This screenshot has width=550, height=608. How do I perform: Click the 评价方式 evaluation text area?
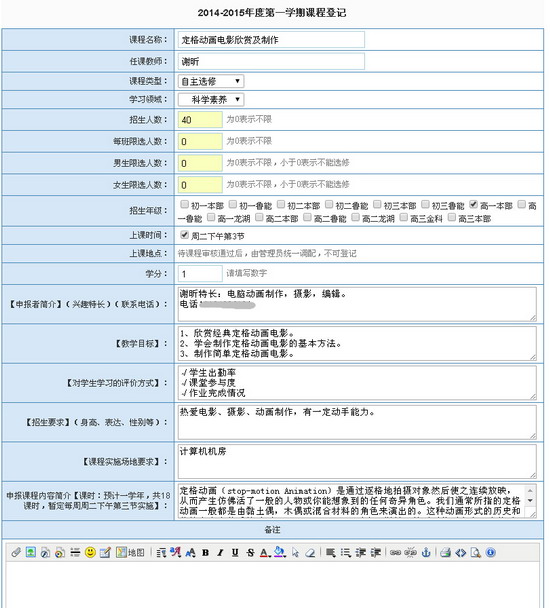tap(357, 383)
